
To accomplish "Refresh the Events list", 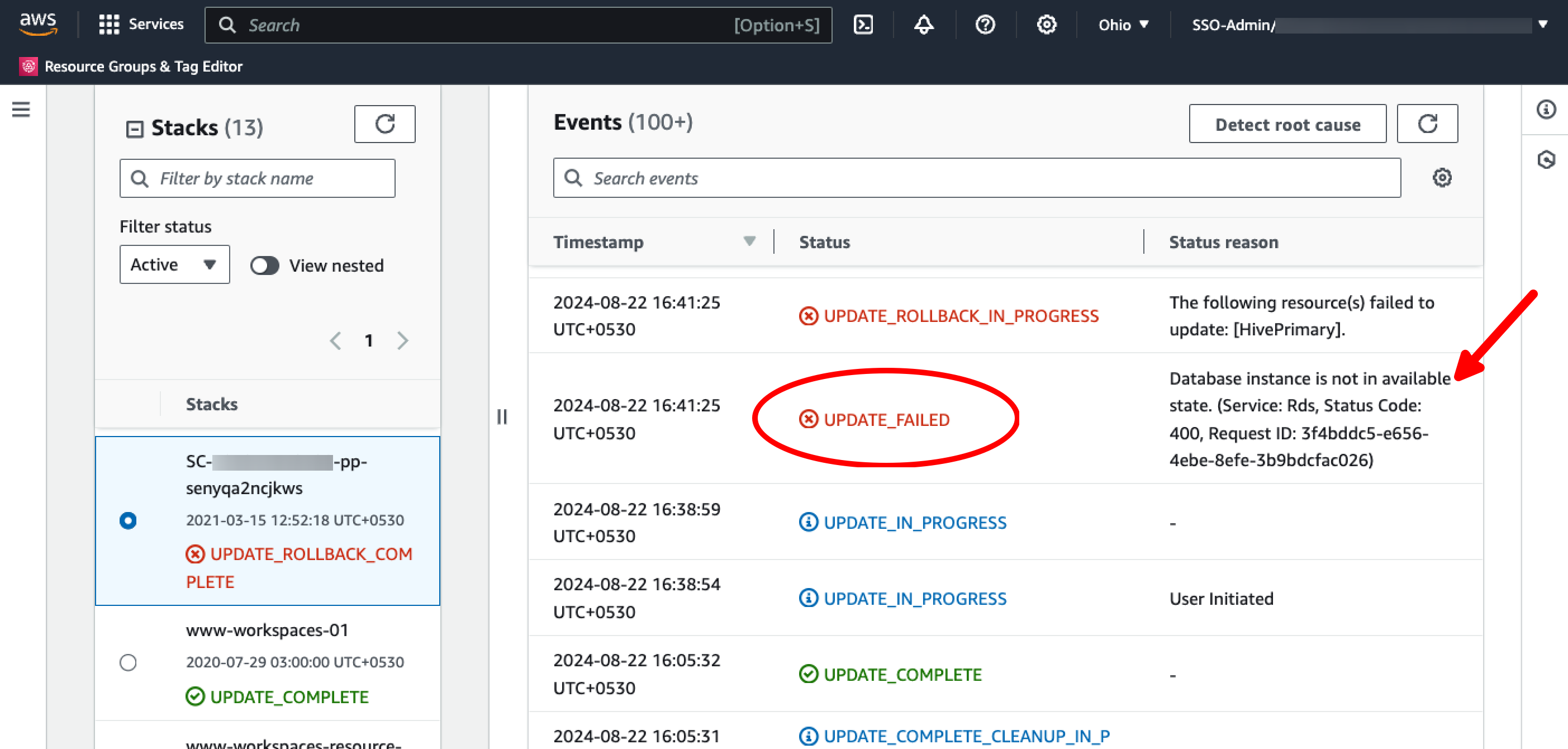I will [1427, 124].
